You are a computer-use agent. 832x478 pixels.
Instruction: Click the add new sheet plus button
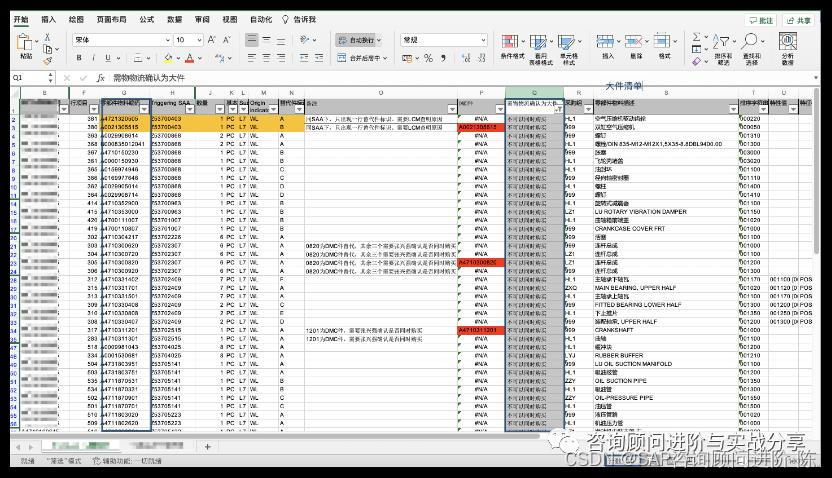[207, 447]
